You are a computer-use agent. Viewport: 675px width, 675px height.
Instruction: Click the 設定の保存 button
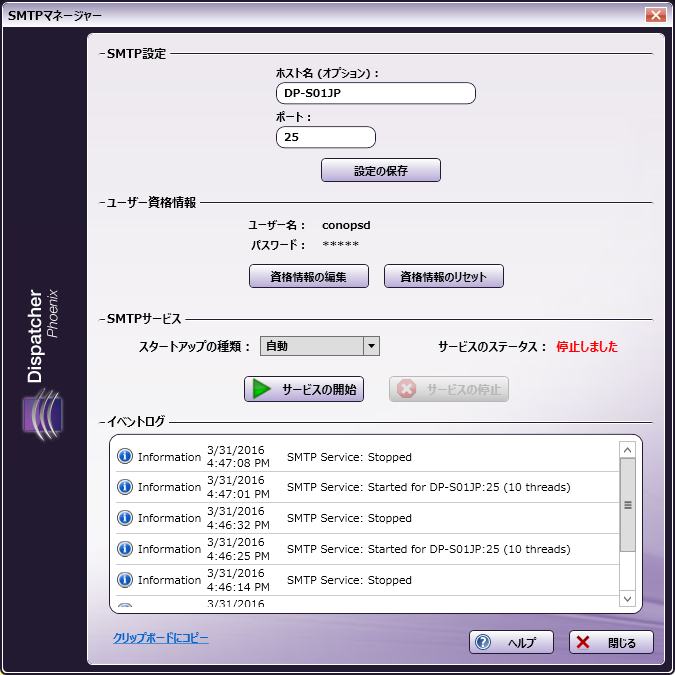381,170
